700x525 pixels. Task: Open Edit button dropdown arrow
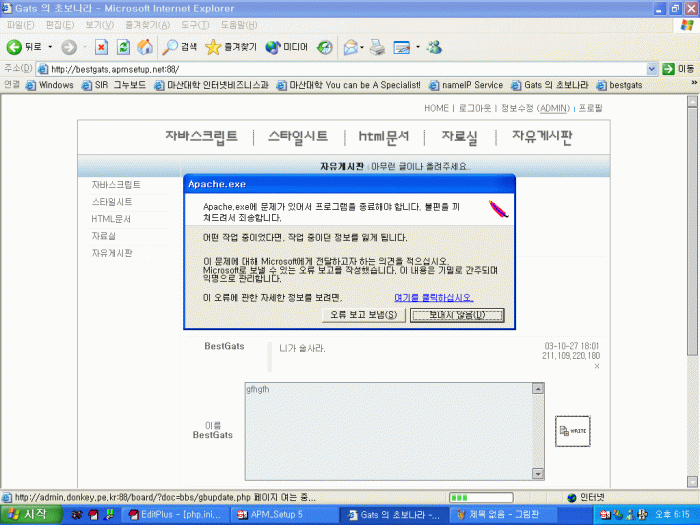418,47
